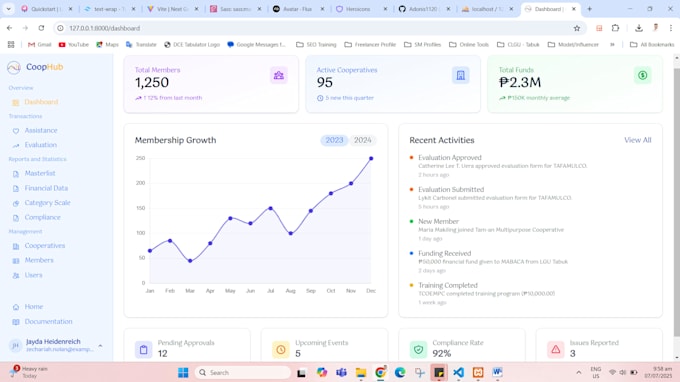Open the YouTube bookmark
The image size is (680, 382).
(73, 44)
